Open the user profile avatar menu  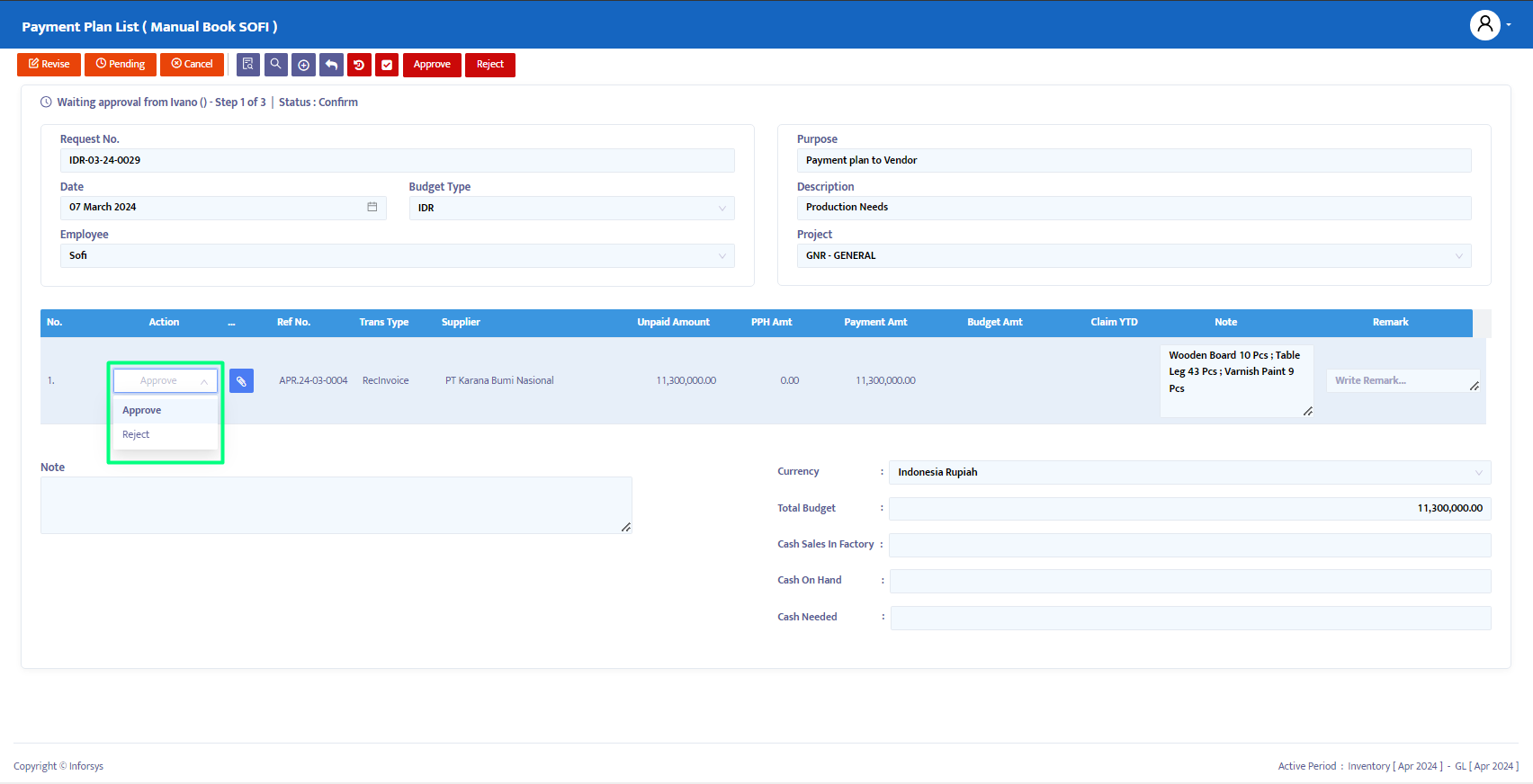click(x=1485, y=24)
